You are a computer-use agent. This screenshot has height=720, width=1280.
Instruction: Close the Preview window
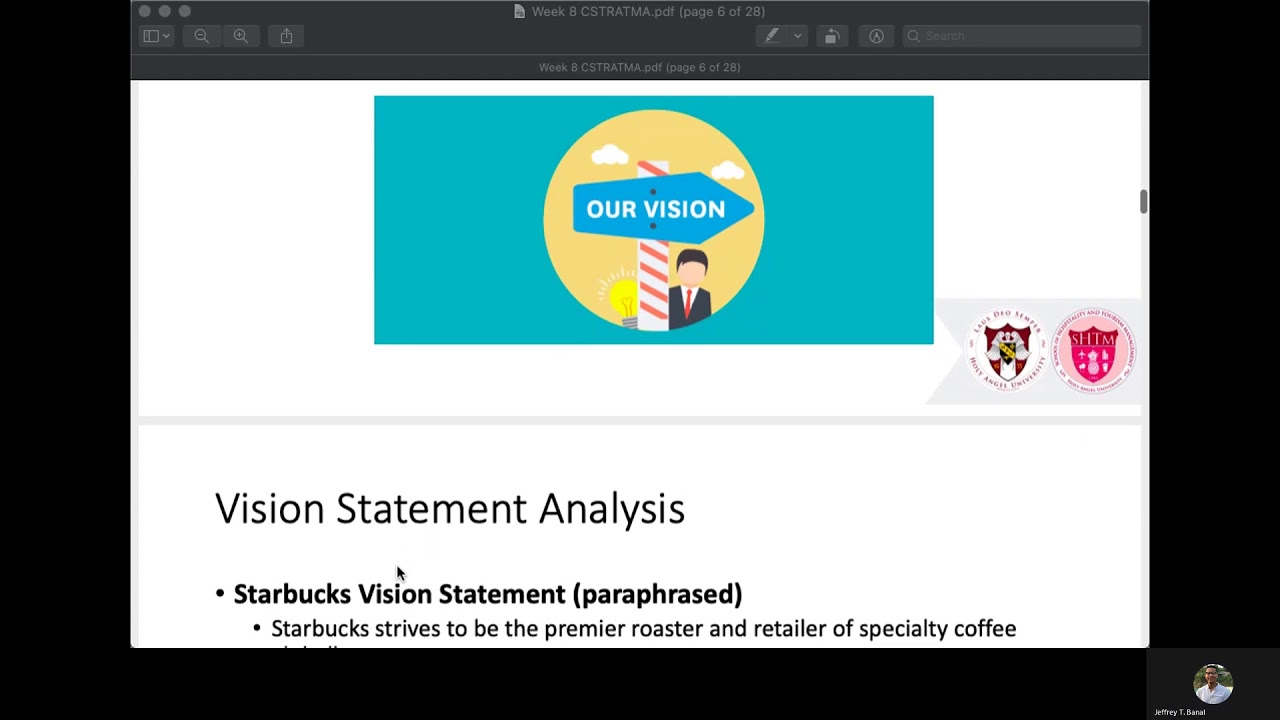pos(144,11)
